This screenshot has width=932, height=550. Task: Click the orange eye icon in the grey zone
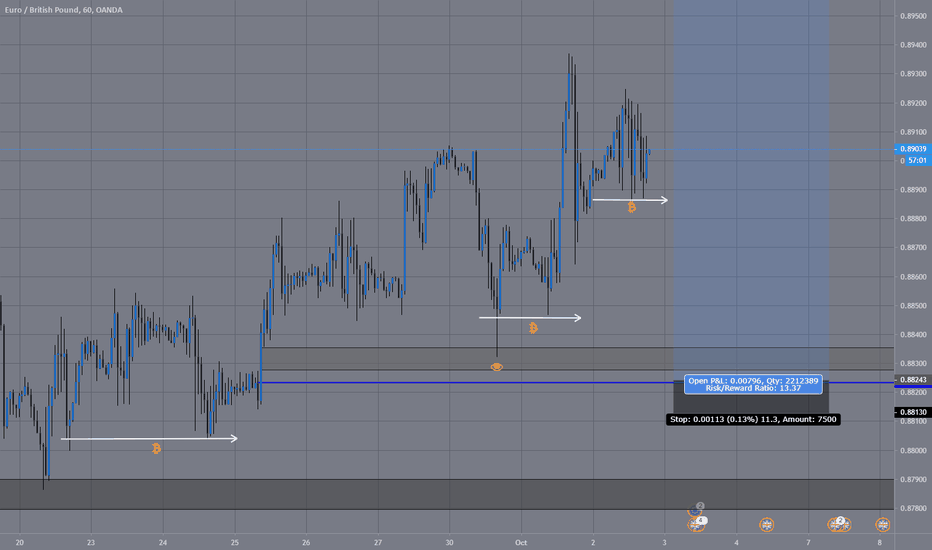click(497, 367)
